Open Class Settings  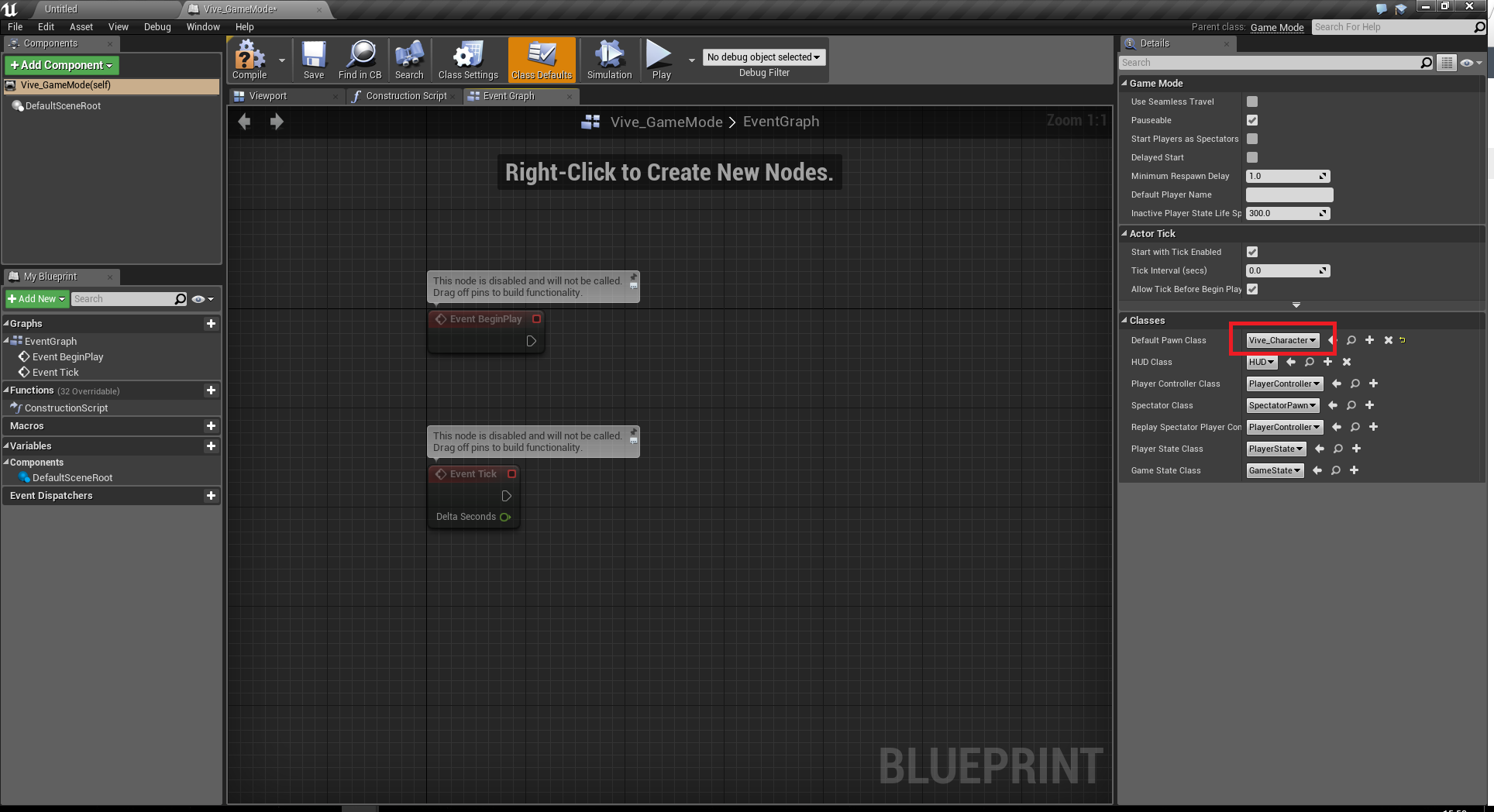[468, 60]
